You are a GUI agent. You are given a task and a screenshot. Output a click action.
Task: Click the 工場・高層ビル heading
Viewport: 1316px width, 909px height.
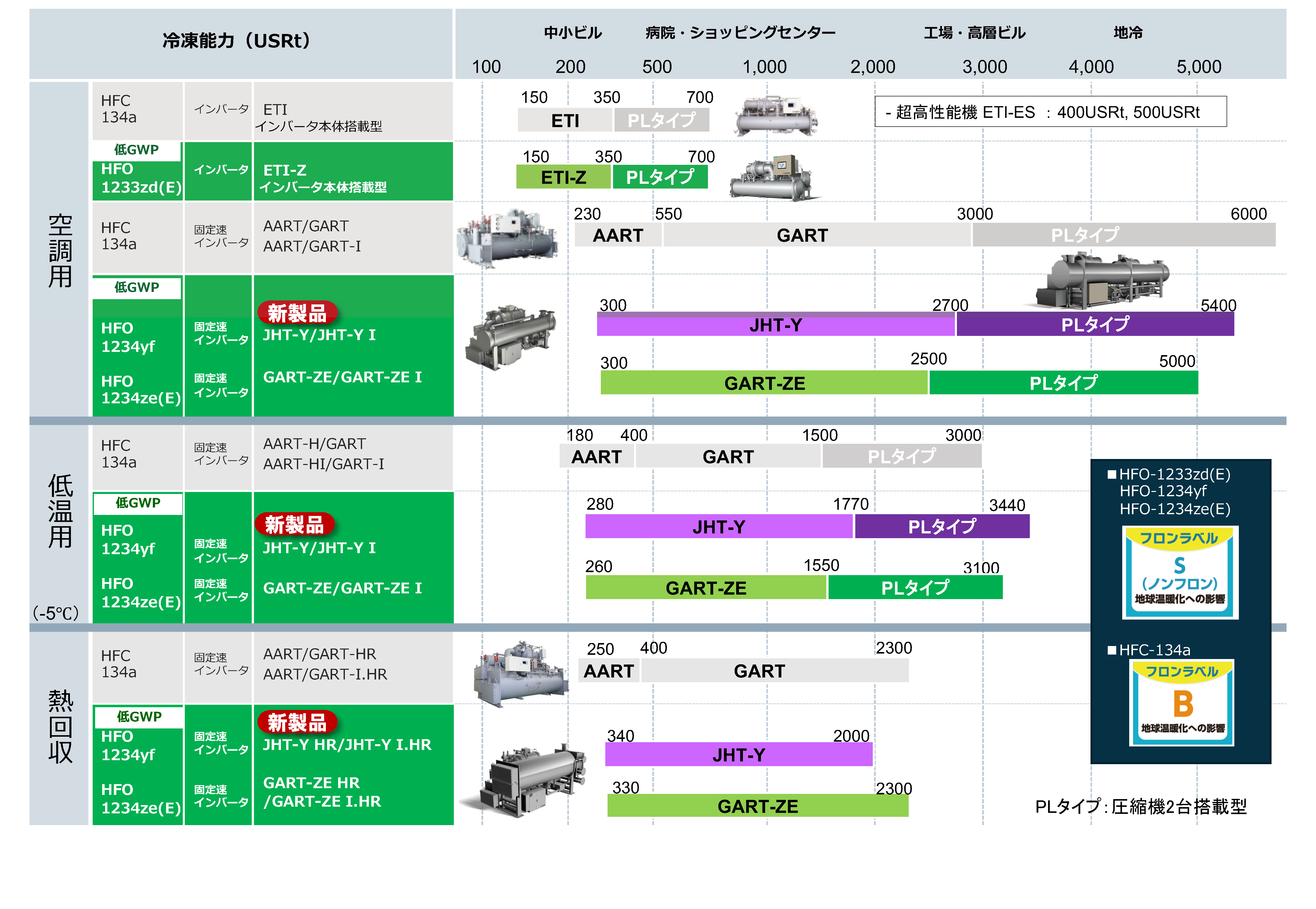point(974,32)
